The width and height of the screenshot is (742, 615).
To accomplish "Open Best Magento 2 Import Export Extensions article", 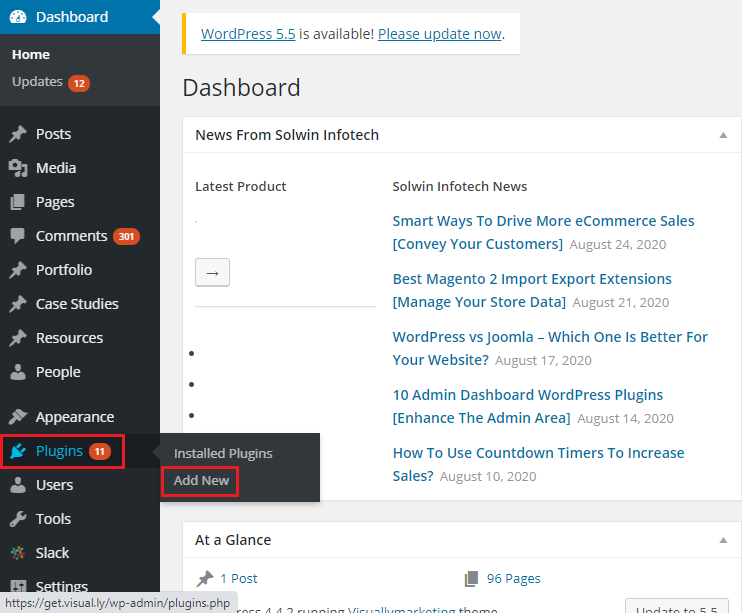I will [532, 290].
